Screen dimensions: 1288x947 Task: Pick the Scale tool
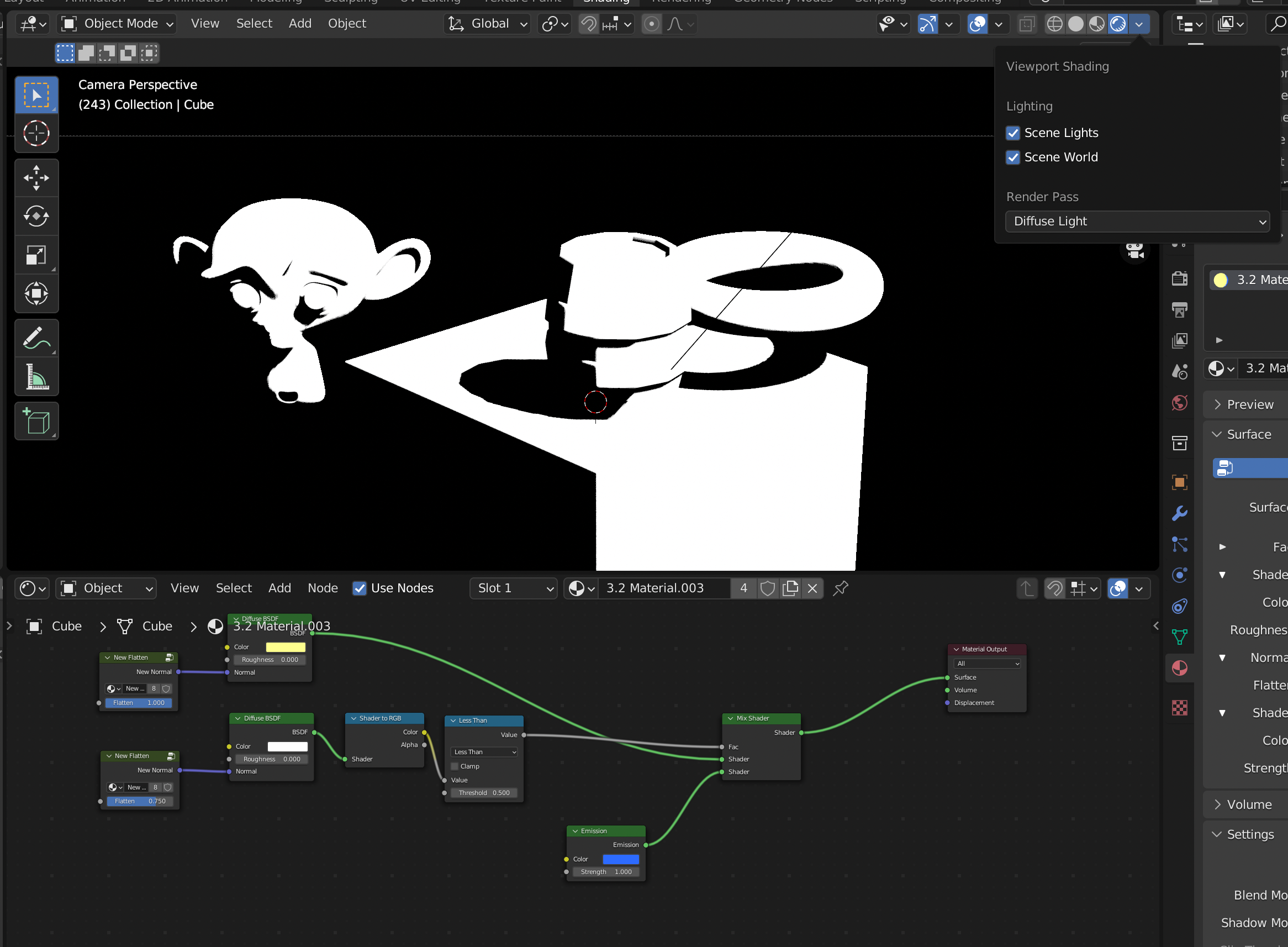36,255
